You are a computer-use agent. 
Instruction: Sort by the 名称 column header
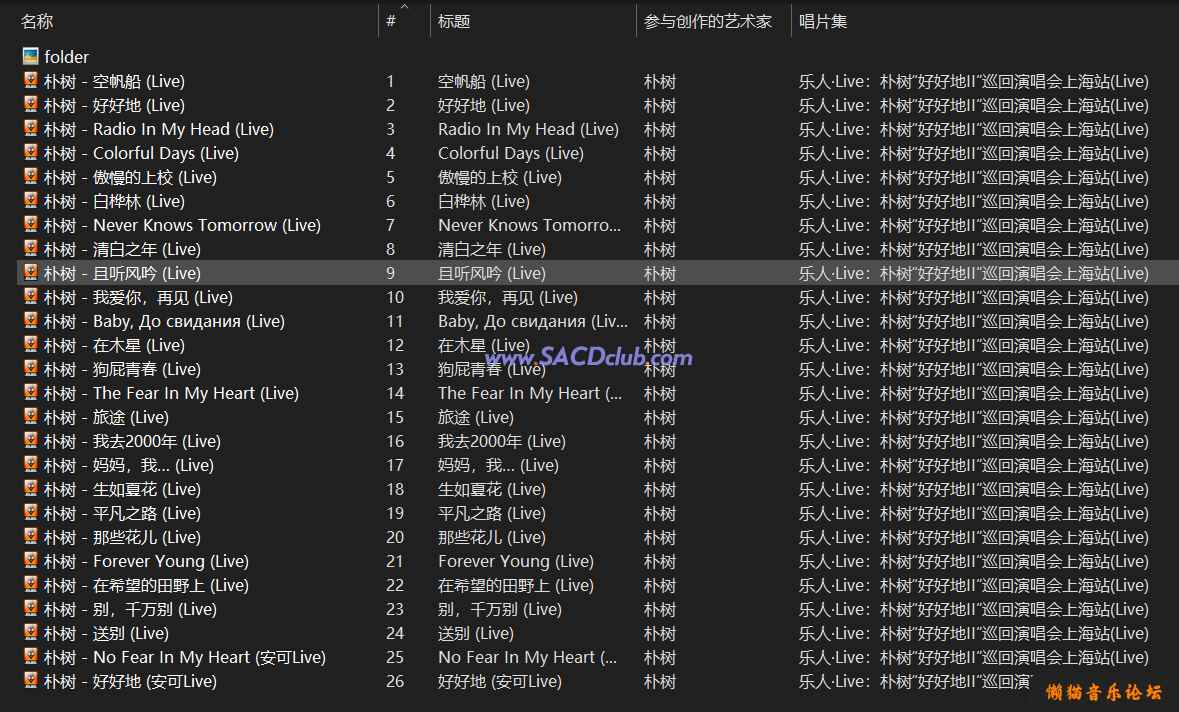(37, 21)
